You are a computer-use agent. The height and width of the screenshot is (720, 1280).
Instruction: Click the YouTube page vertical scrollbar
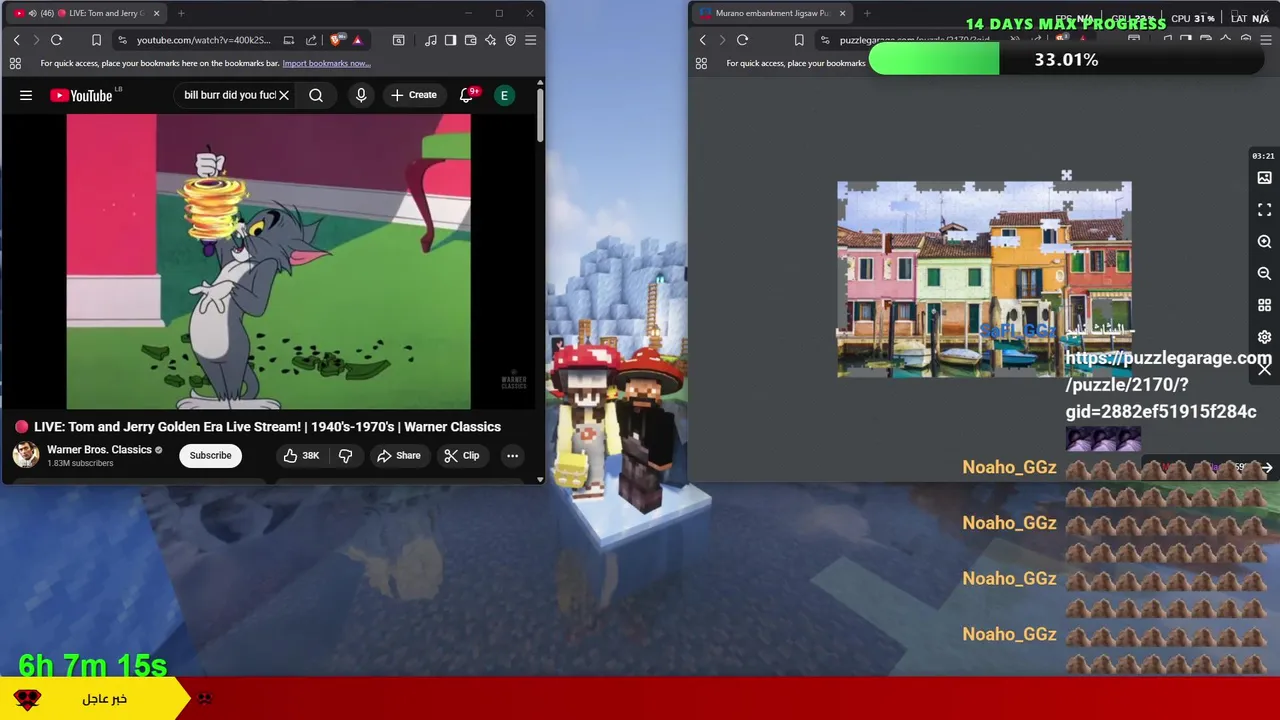click(540, 117)
